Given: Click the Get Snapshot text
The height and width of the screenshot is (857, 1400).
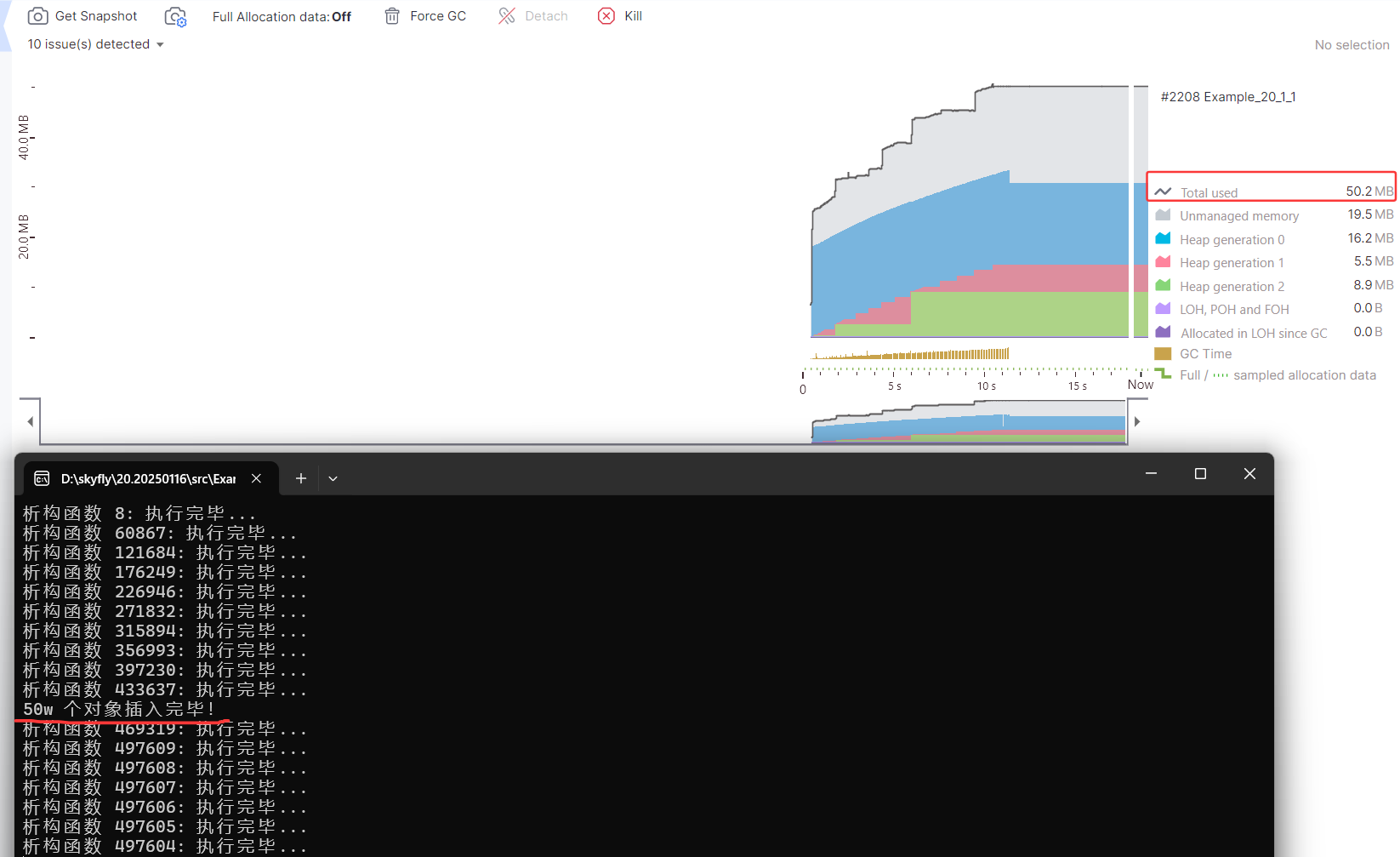Looking at the screenshot, I should pos(96,16).
